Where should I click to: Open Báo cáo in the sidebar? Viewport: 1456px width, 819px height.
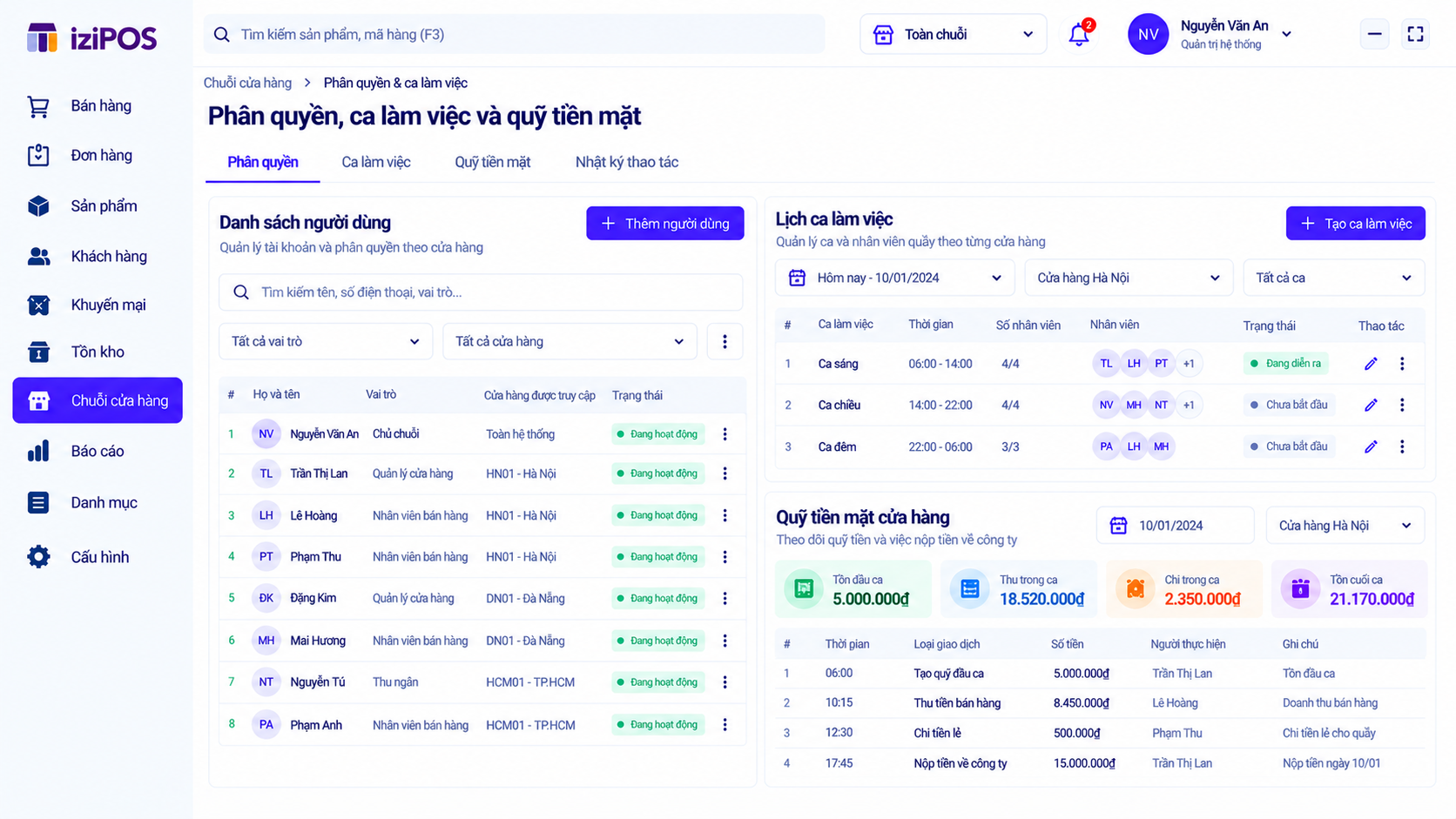tap(97, 452)
